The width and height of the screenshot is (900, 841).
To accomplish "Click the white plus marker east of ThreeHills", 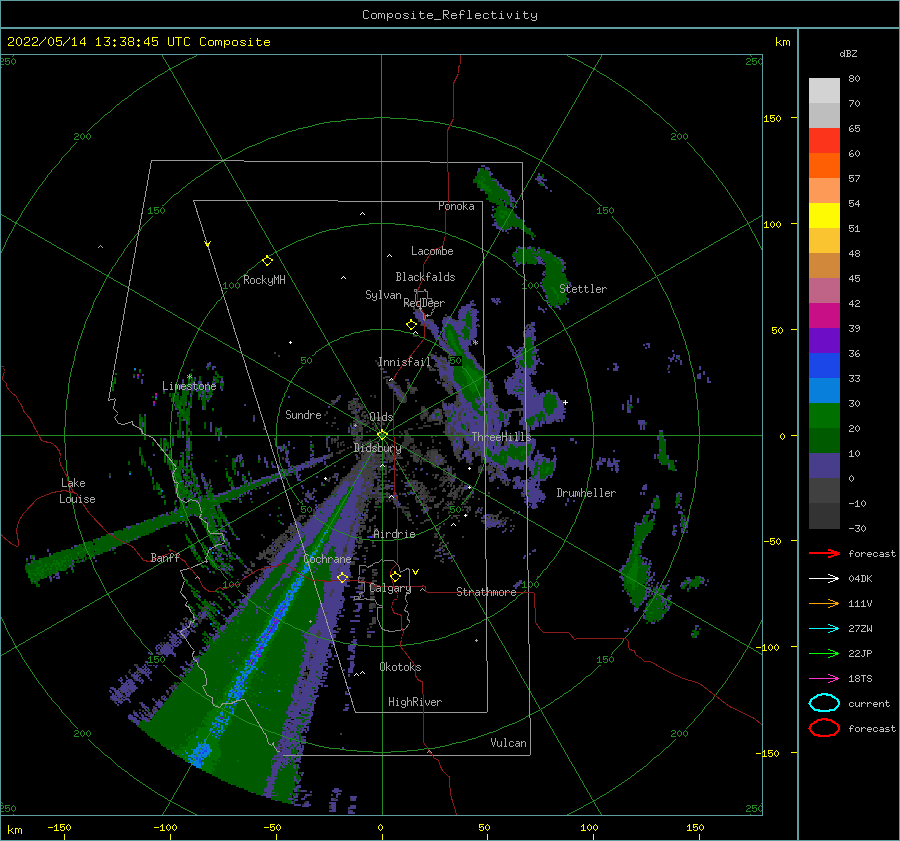I will (565, 402).
